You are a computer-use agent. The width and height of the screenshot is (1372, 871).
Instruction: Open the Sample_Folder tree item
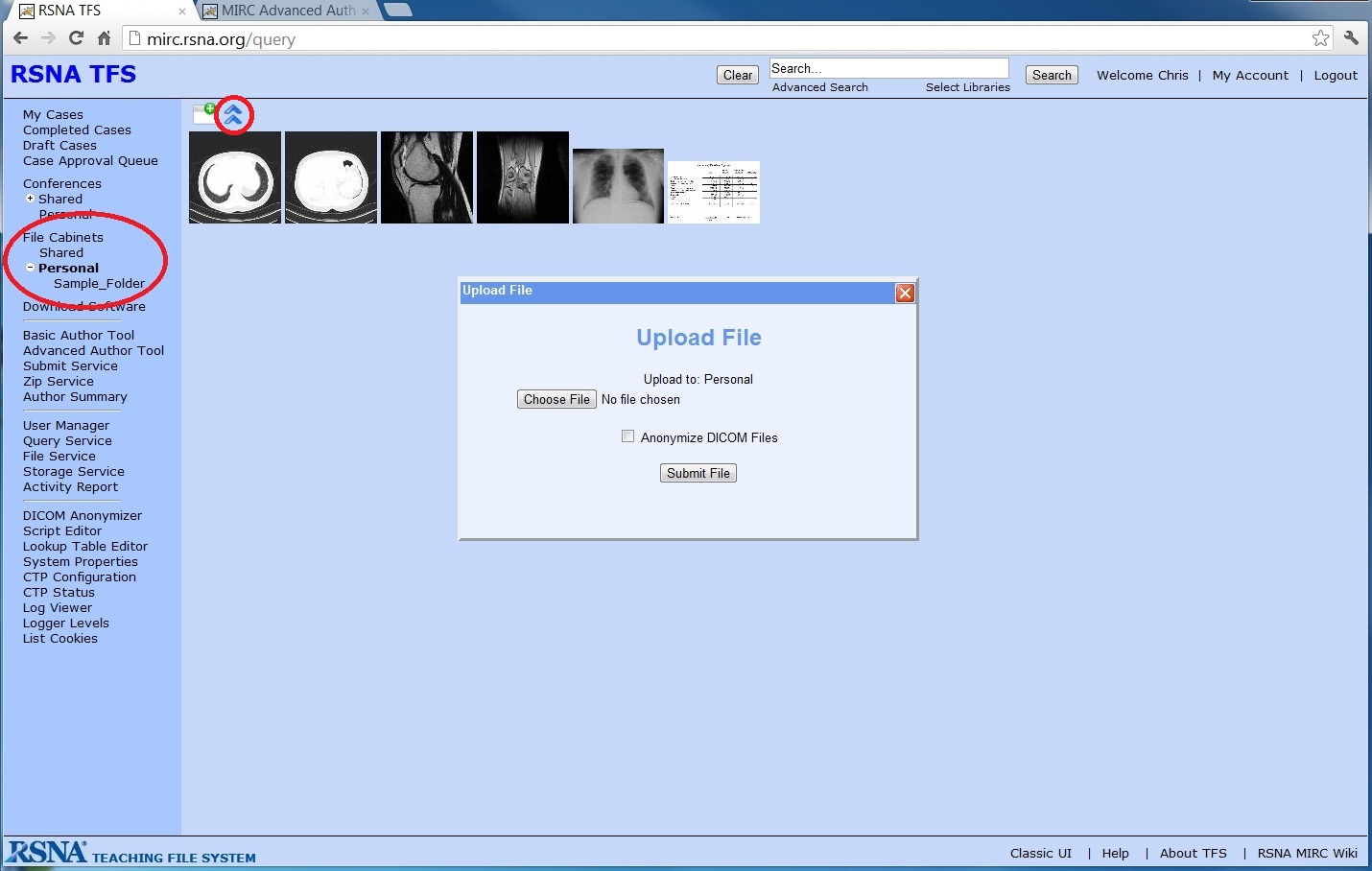click(99, 283)
